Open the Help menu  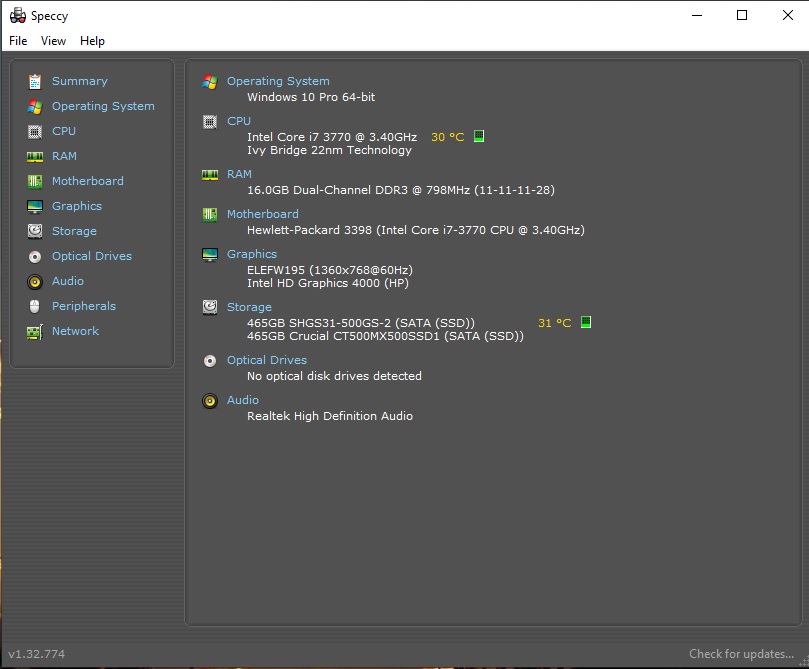point(92,41)
